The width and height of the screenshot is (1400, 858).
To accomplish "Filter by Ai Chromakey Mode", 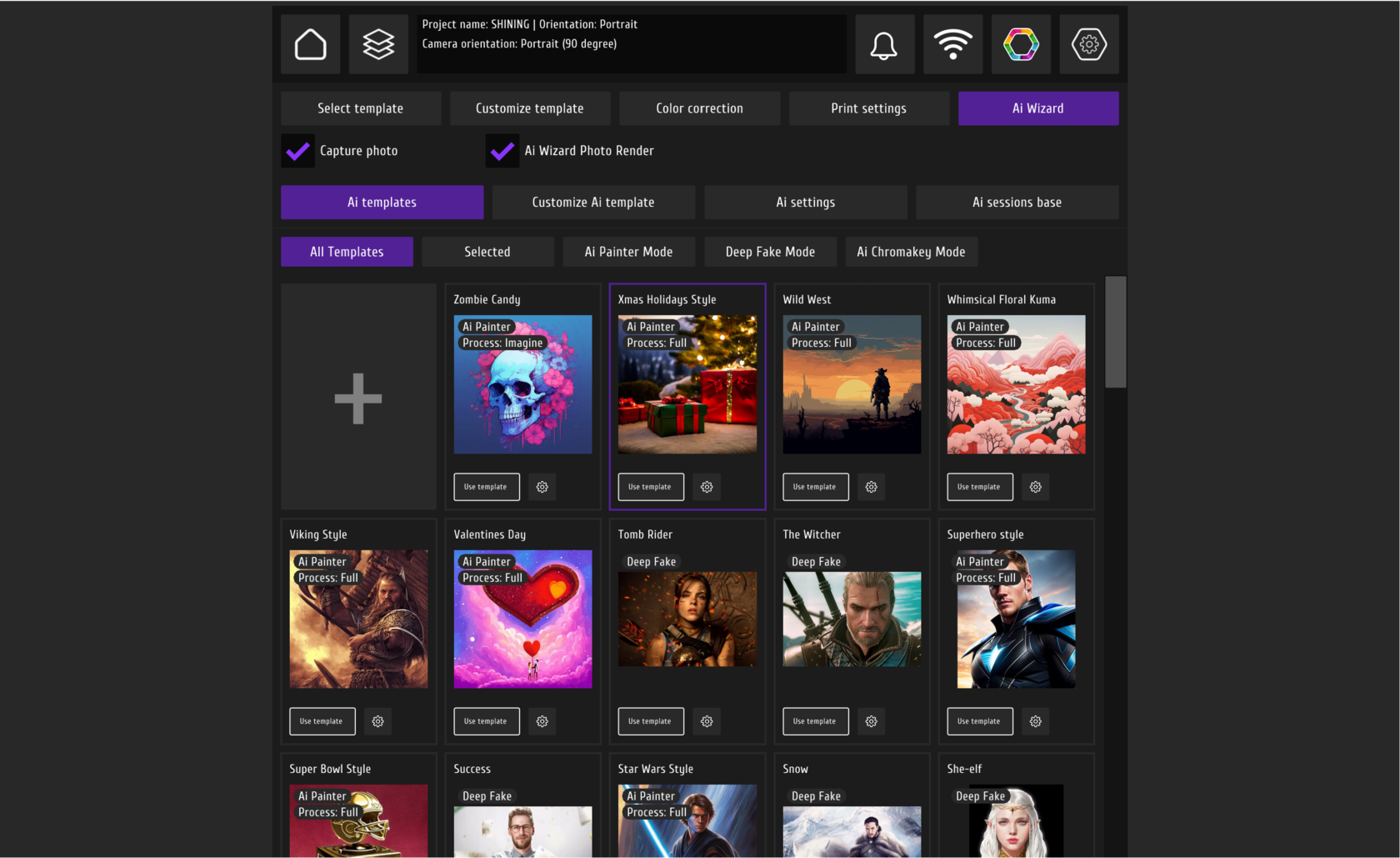I will pyautogui.click(x=912, y=252).
